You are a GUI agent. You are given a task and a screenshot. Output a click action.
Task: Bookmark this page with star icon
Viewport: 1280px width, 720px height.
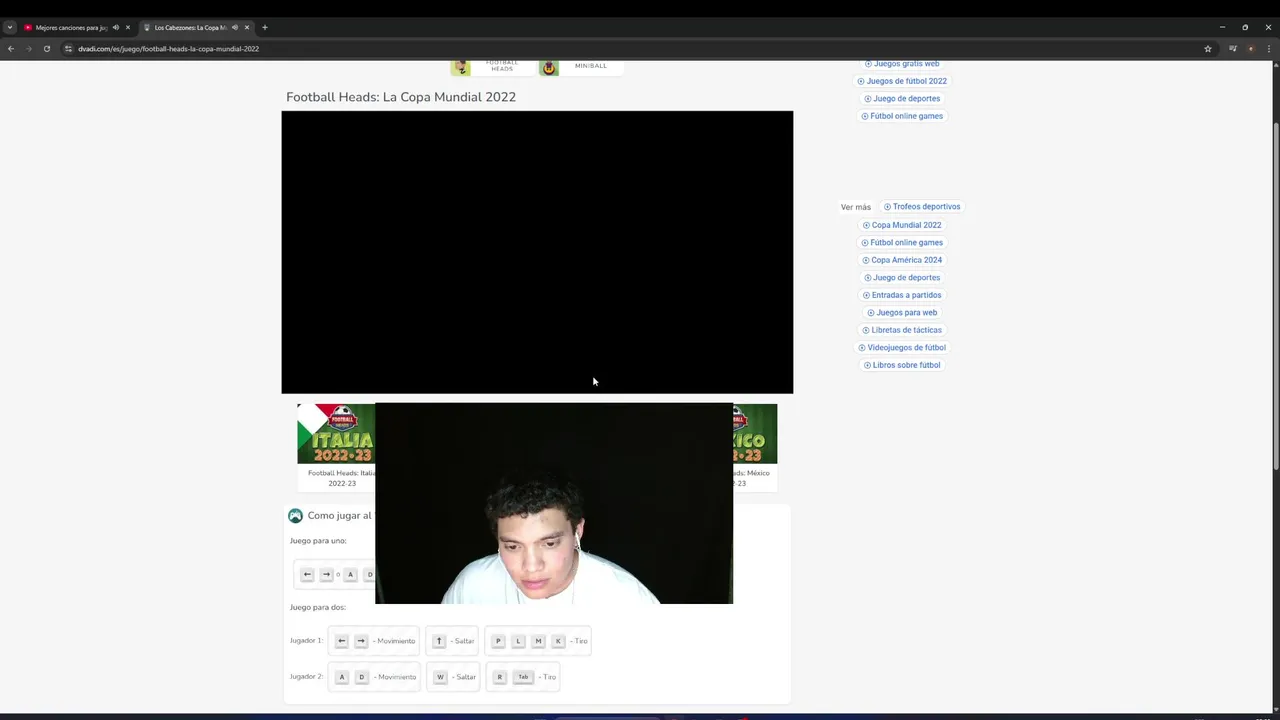pyautogui.click(x=1208, y=48)
